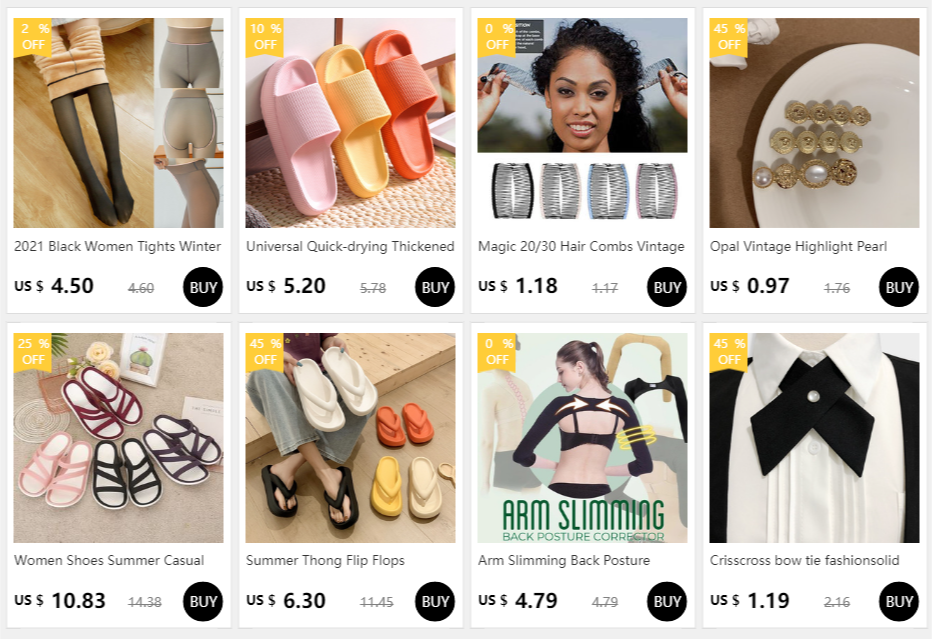
Task: Open the strappy summer sandals image
Action: 118,437
